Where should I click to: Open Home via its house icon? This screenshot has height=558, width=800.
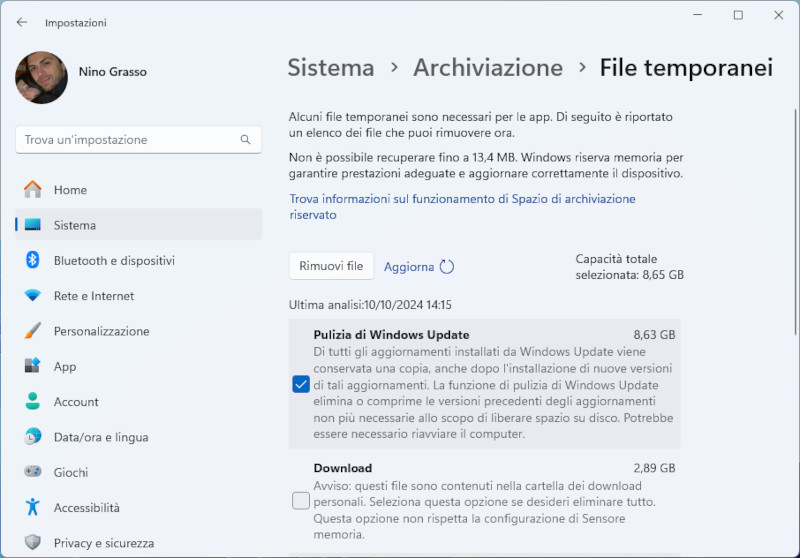click(33, 189)
